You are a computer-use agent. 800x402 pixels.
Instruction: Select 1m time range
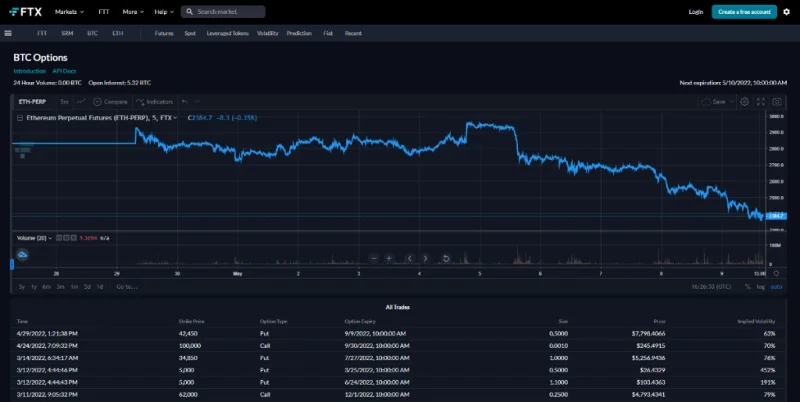pyautogui.click(x=74, y=287)
